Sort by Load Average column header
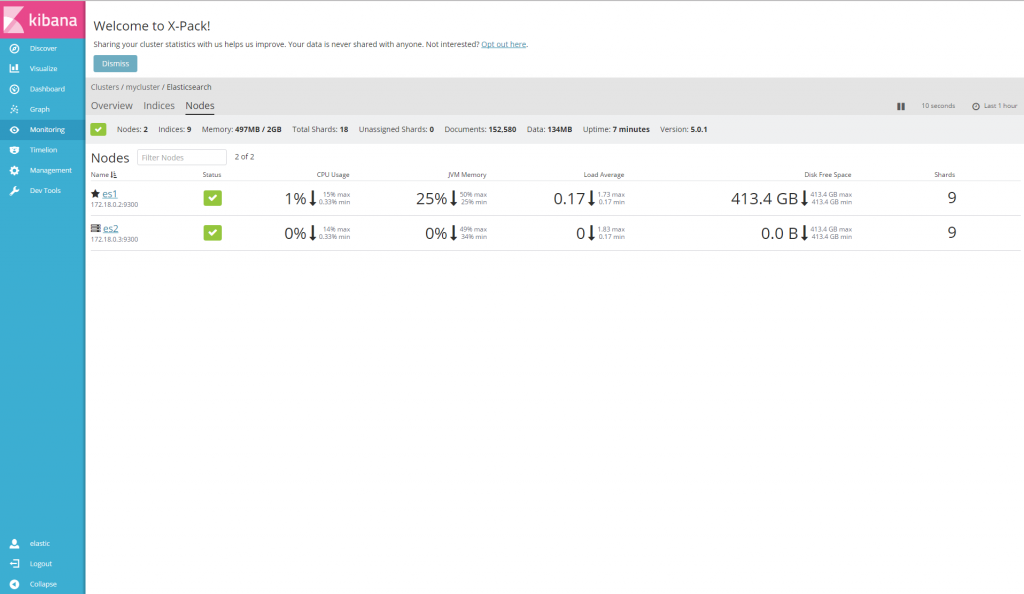This screenshot has width=1024, height=594. pyautogui.click(x=603, y=174)
